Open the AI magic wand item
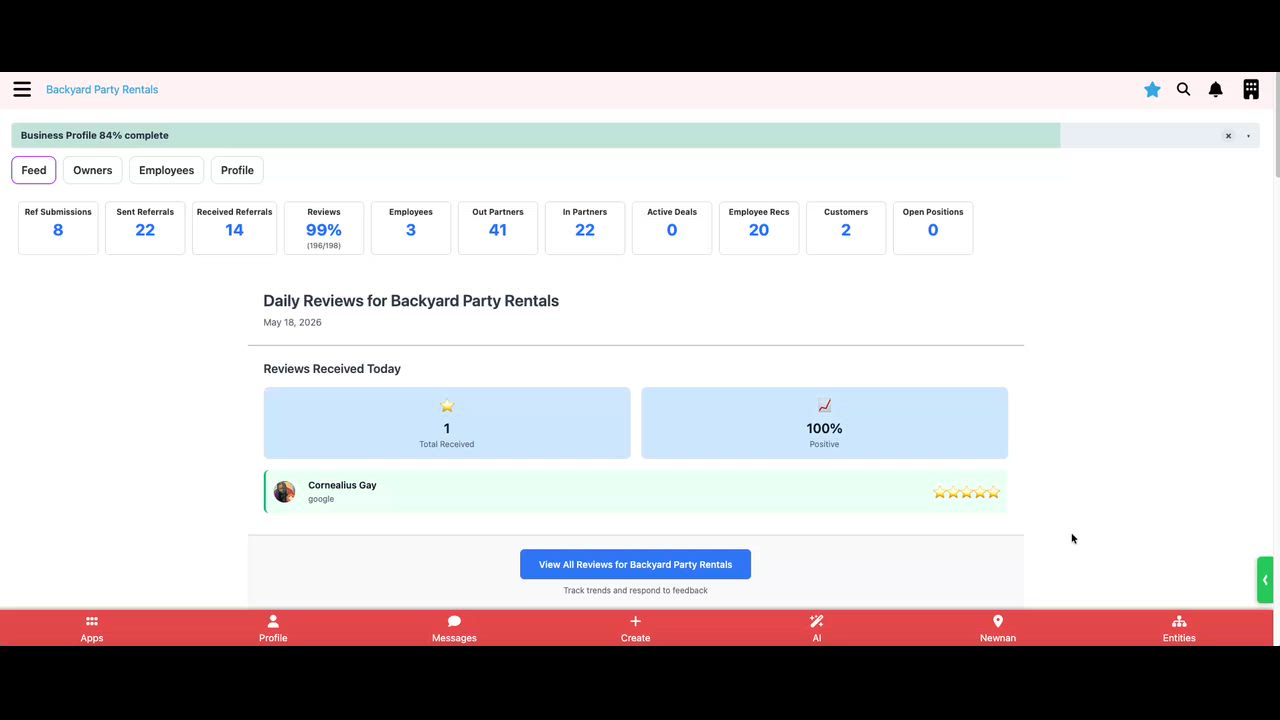The height and width of the screenshot is (720, 1280). point(817,628)
